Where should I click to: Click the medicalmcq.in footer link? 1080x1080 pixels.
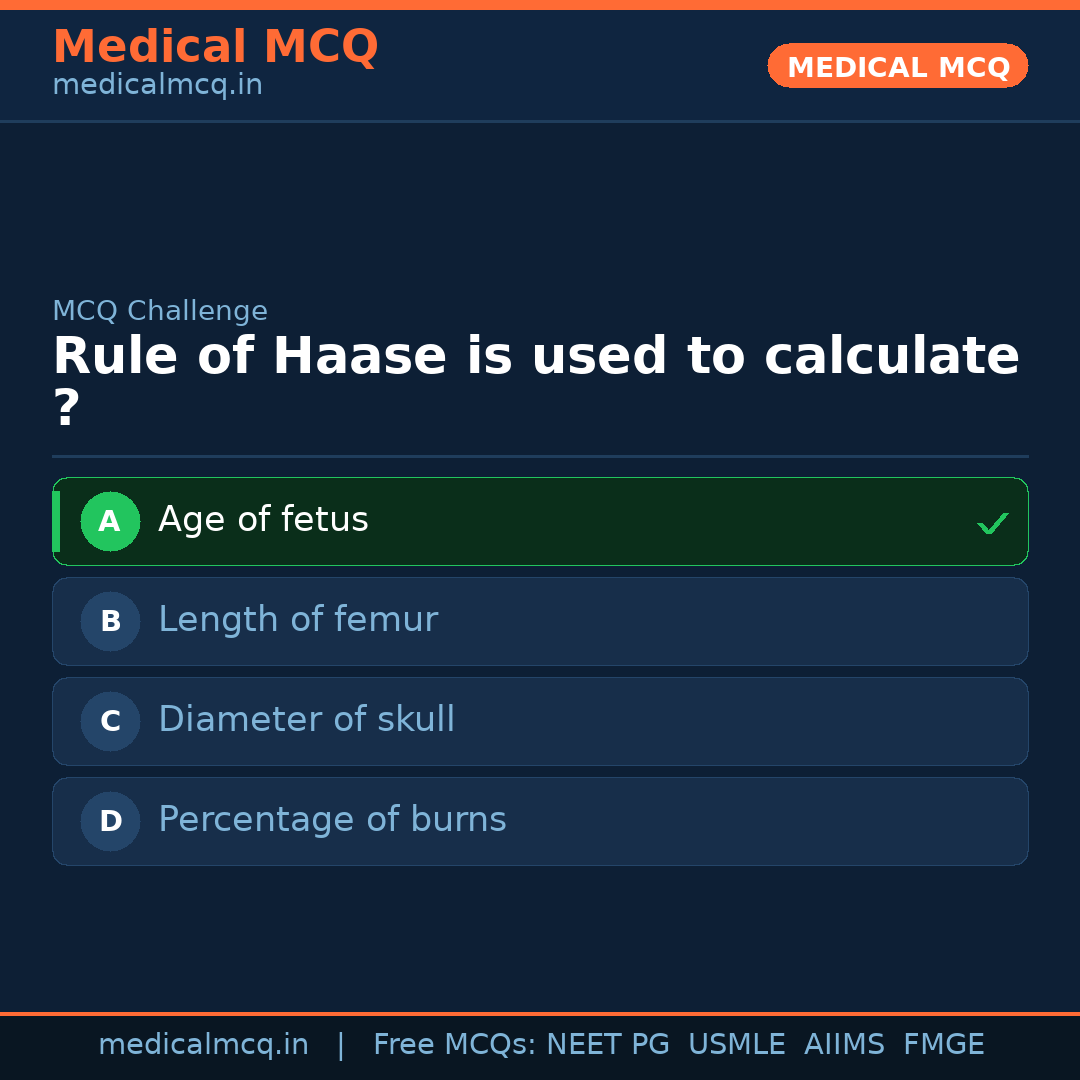pos(204,1044)
